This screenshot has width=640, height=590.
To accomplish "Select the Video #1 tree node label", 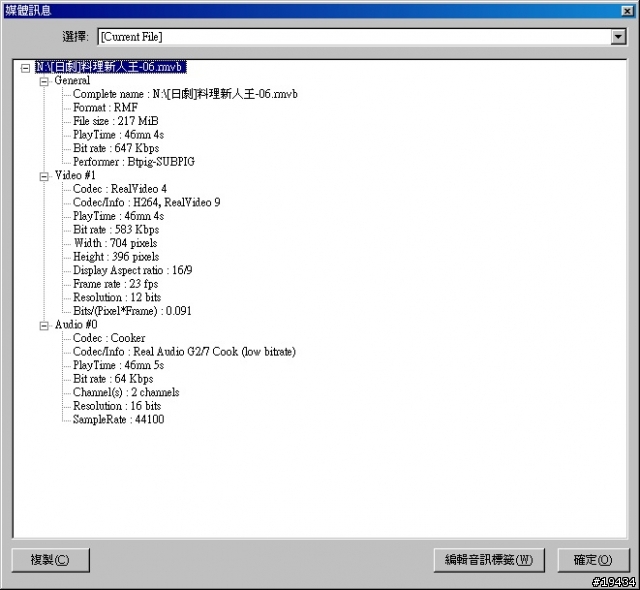I will click(75, 175).
